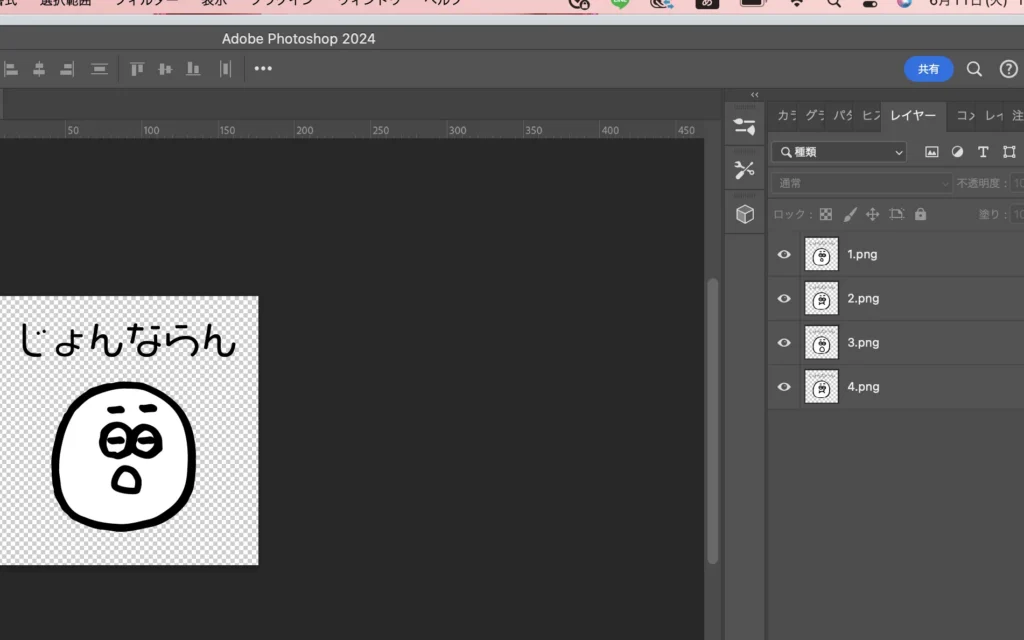Click the align horizontal centers icon
This screenshot has height=640, width=1024.
[39, 69]
